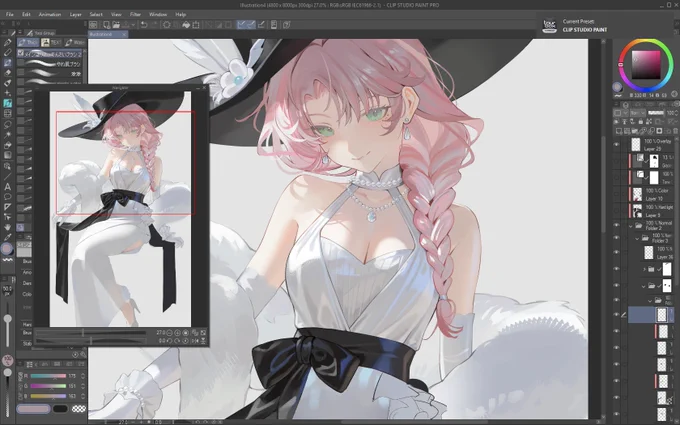680x425 pixels.
Task: Open the Window menu
Action: 158,14
